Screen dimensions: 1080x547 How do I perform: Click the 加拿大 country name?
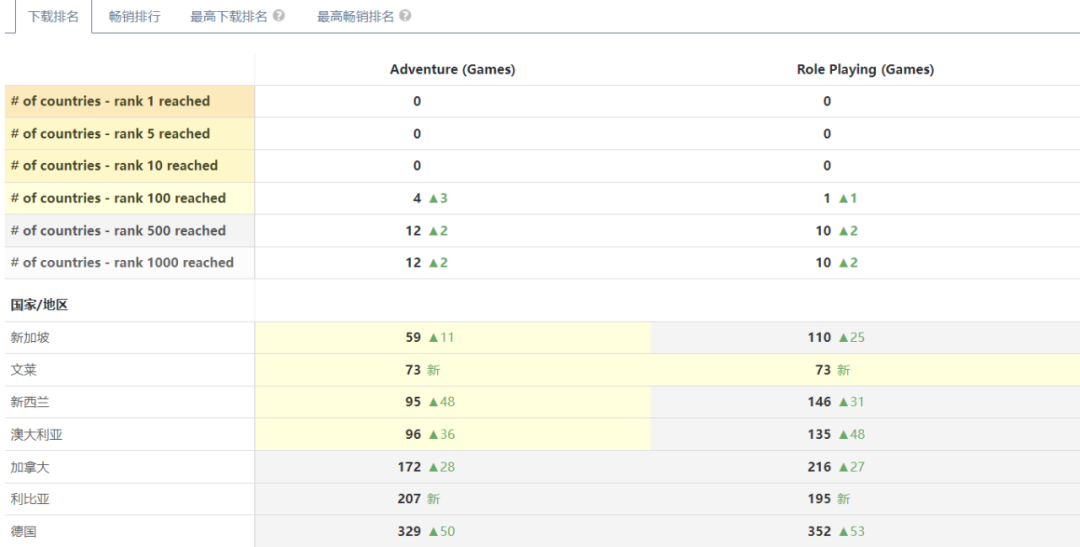(30, 467)
